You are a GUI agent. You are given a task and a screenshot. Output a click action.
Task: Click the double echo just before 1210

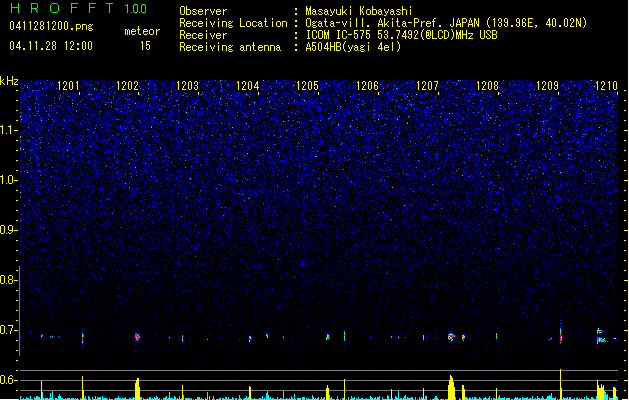click(x=601, y=336)
